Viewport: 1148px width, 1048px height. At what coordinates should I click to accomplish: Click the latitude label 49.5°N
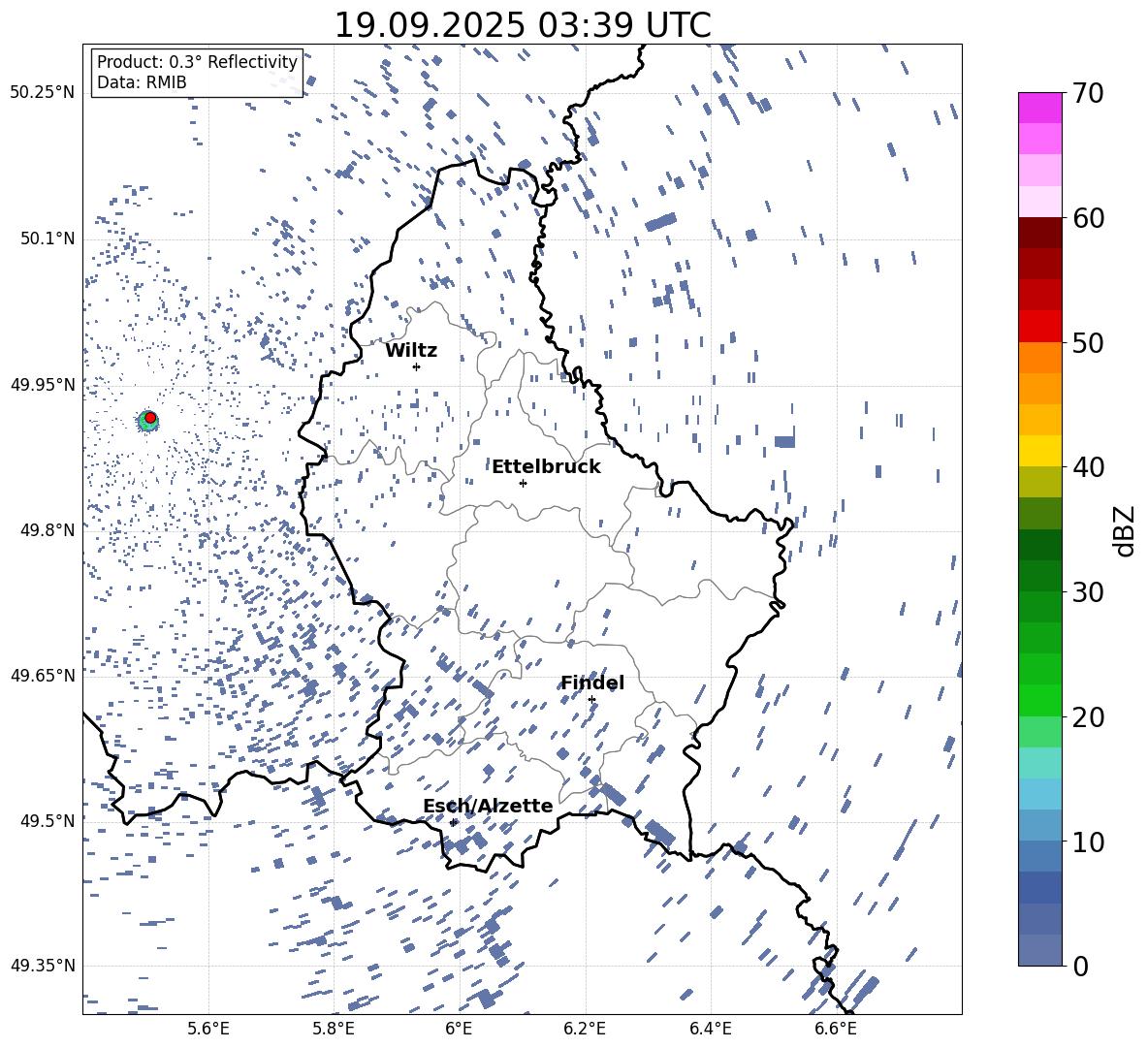[x=47, y=820]
